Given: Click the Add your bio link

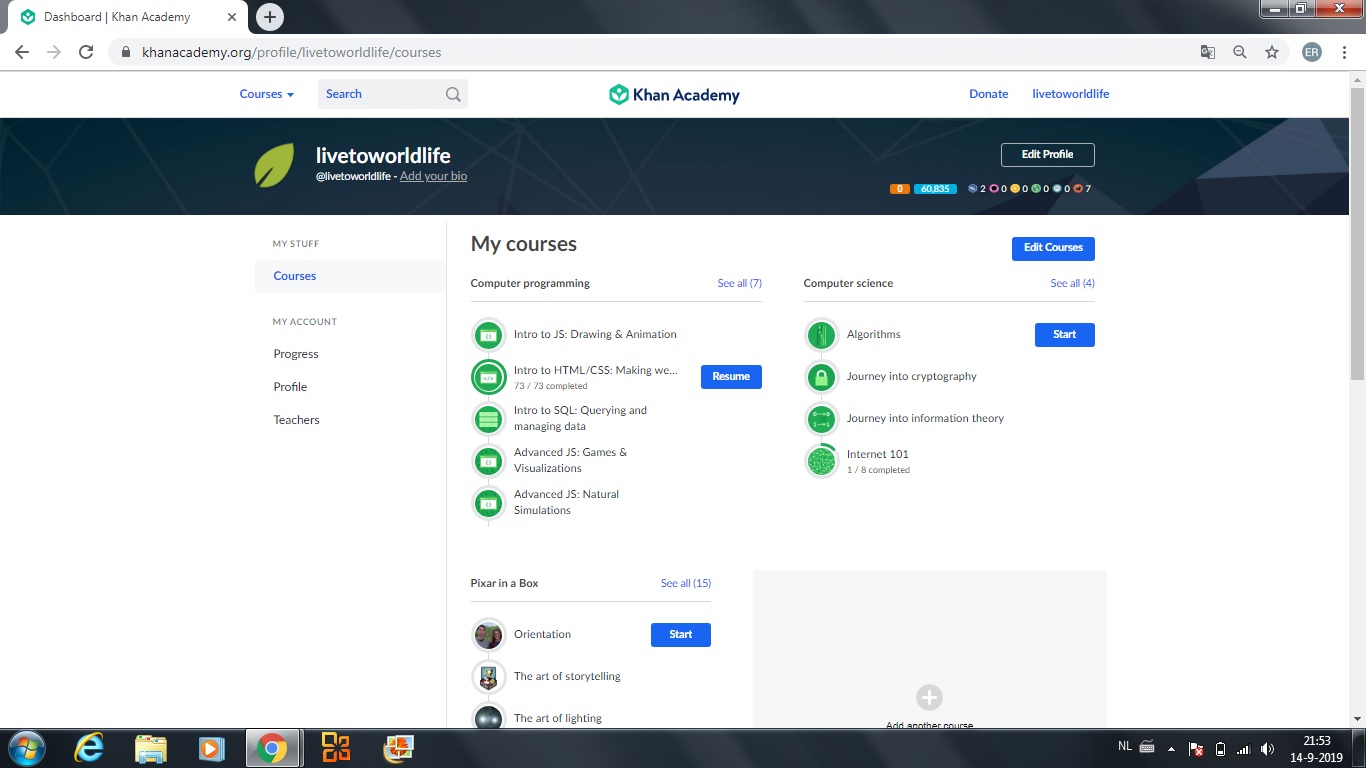Looking at the screenshot, I should point(433,176).
